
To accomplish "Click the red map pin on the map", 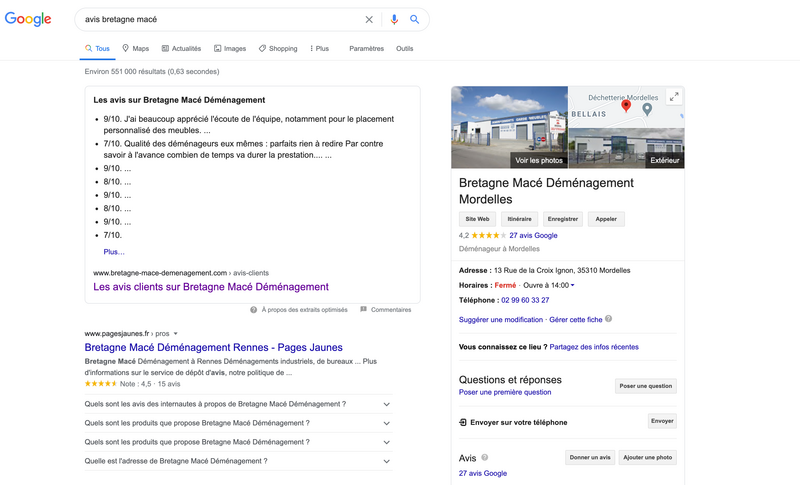I will (626, 106).
